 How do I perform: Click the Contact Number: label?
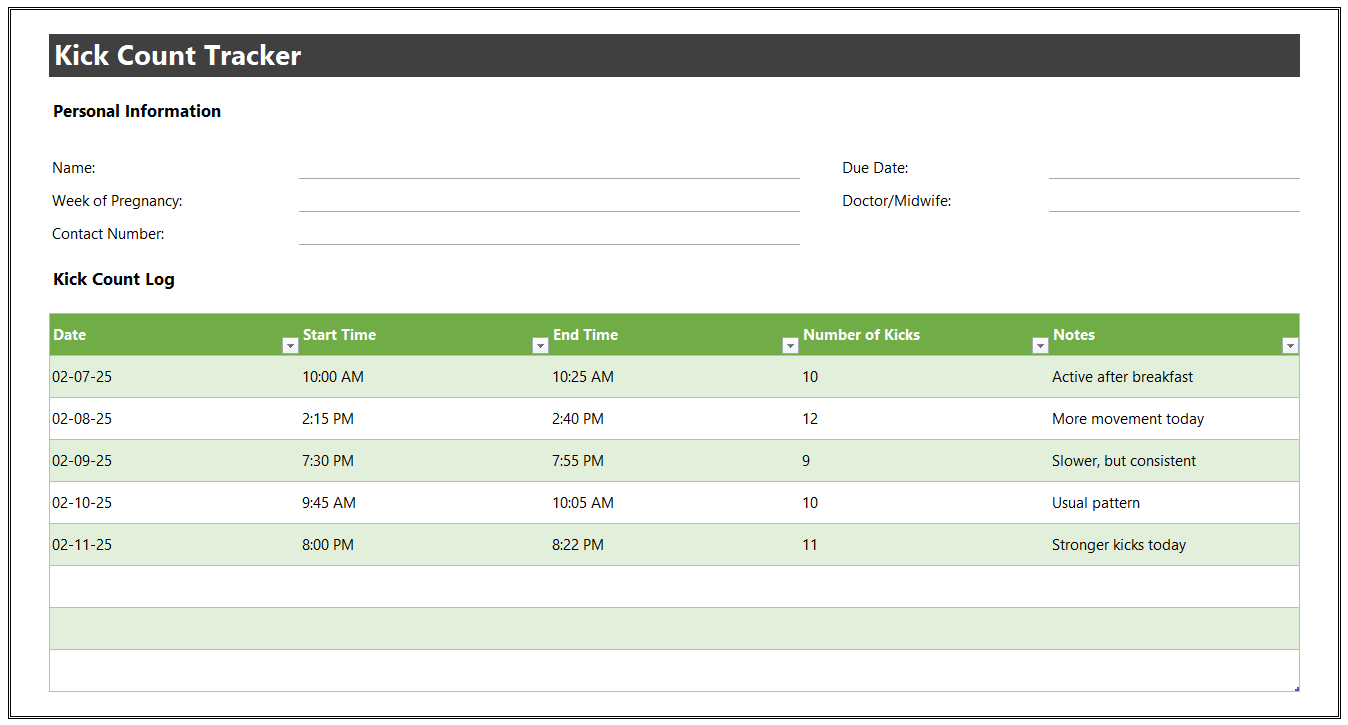click(108, 234)
